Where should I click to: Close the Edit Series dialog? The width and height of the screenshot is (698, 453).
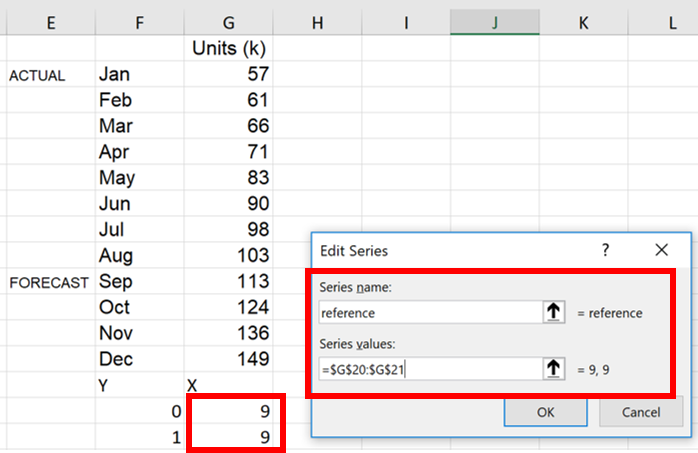[661, 250]
